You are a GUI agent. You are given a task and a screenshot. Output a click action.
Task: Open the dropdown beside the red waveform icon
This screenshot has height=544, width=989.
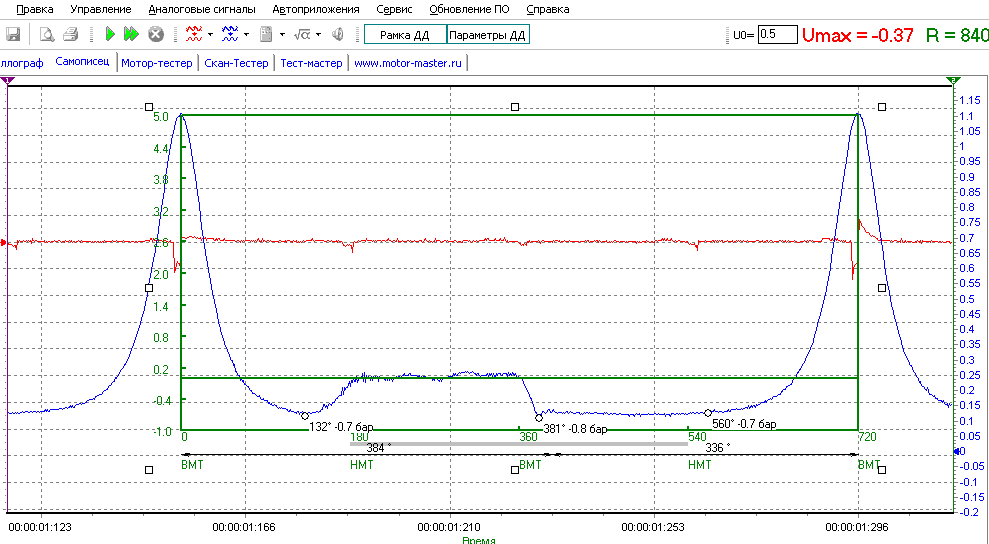(210, 35)
